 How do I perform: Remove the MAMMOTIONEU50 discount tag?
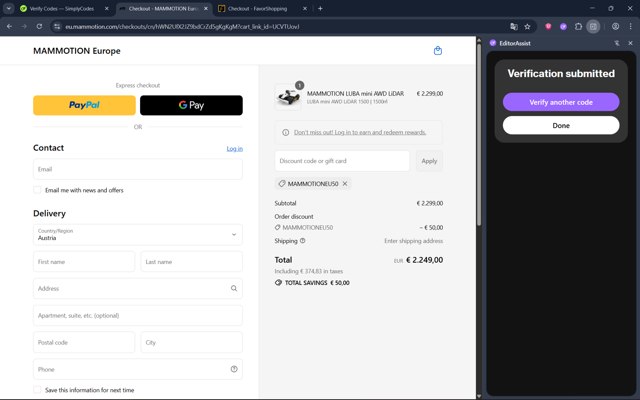345,184
